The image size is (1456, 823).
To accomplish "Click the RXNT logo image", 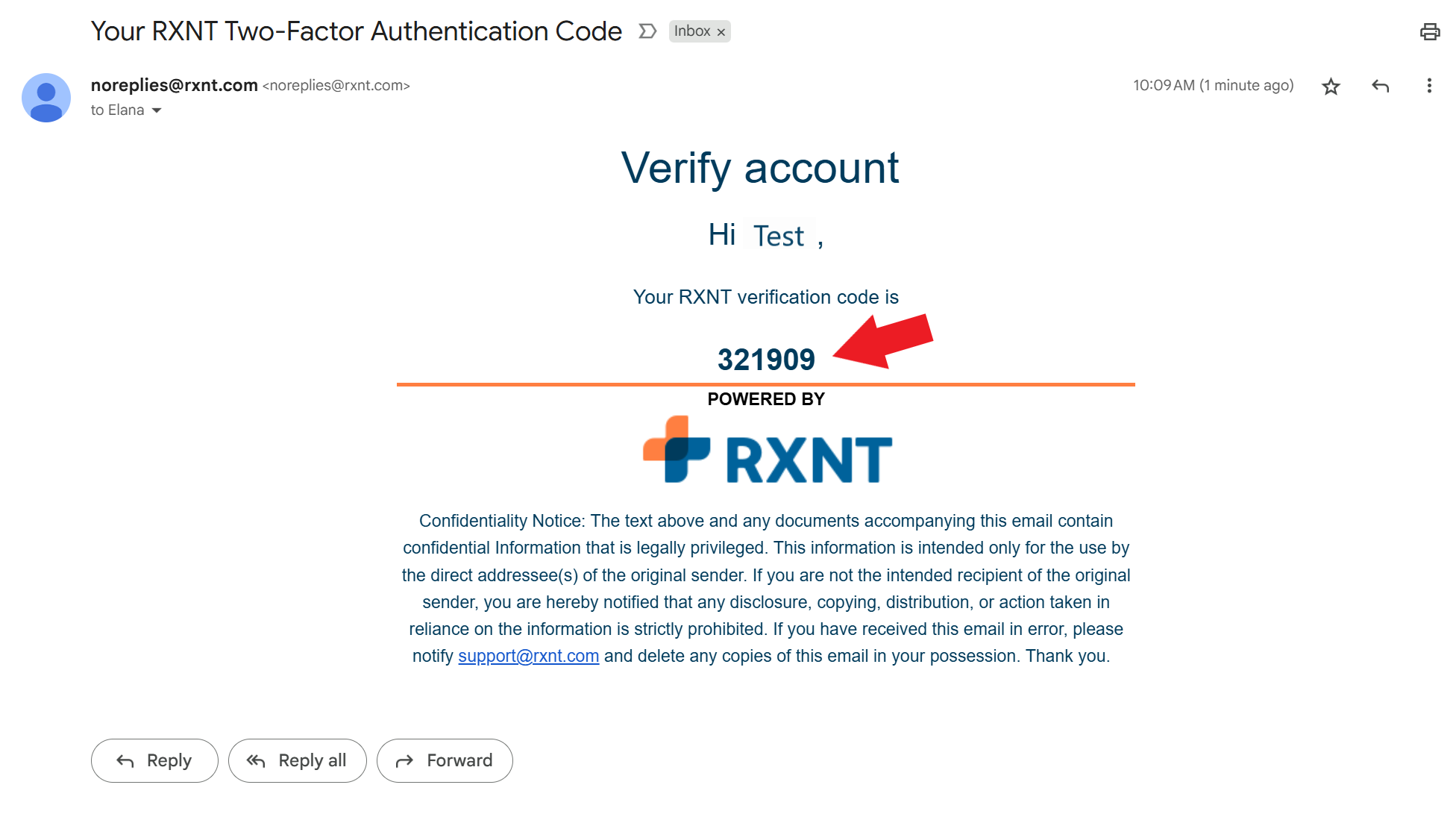I will pos(767,451).
